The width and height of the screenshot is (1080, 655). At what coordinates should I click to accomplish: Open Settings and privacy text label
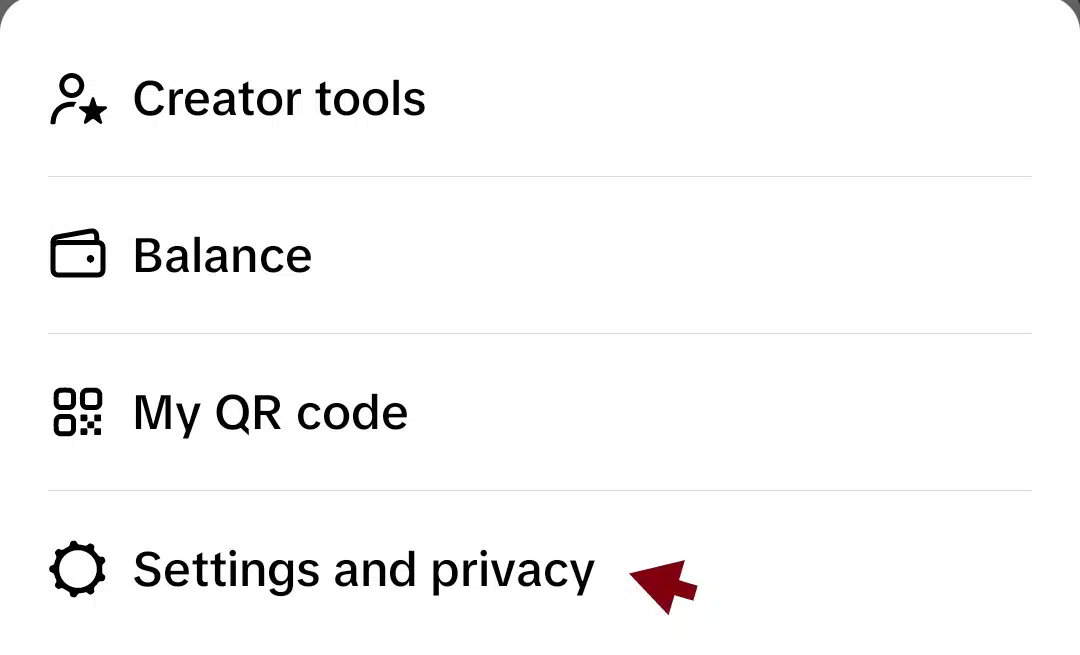pyautogui.click(x=364, y=570)
